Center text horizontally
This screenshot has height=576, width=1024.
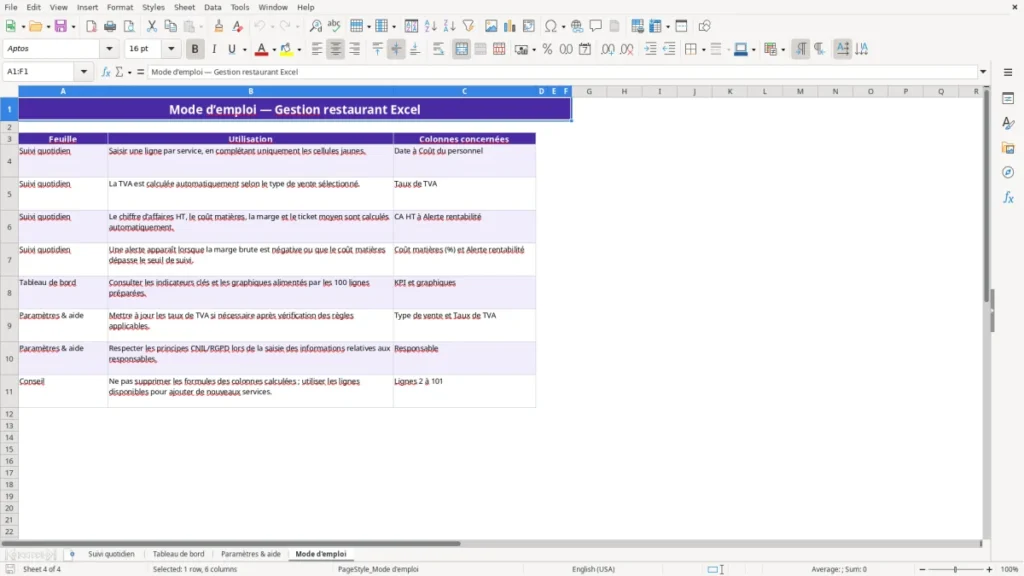tap(336, 49)
